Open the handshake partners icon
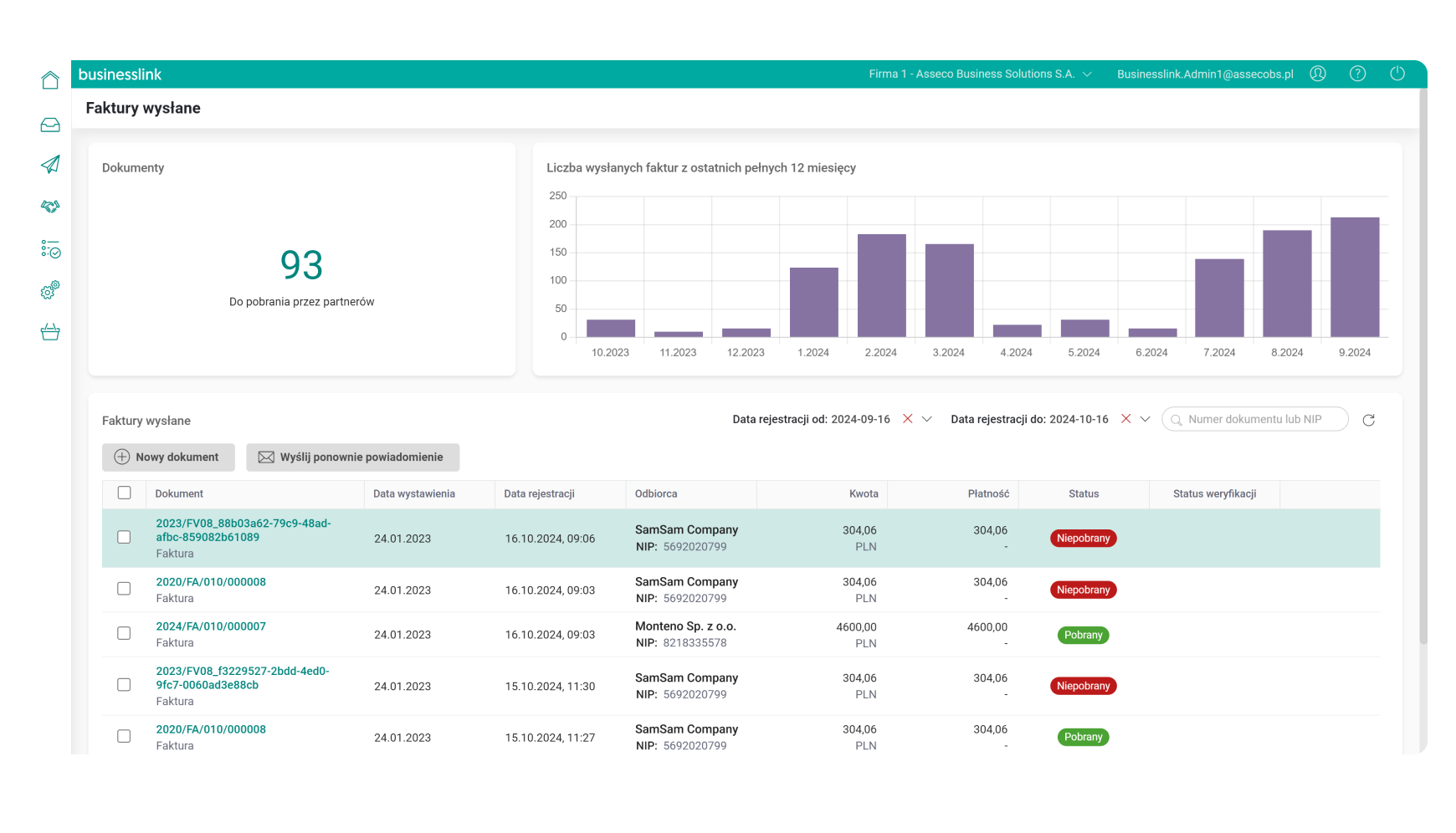This screenshot has width=1456, height=833. click(50, 207)
